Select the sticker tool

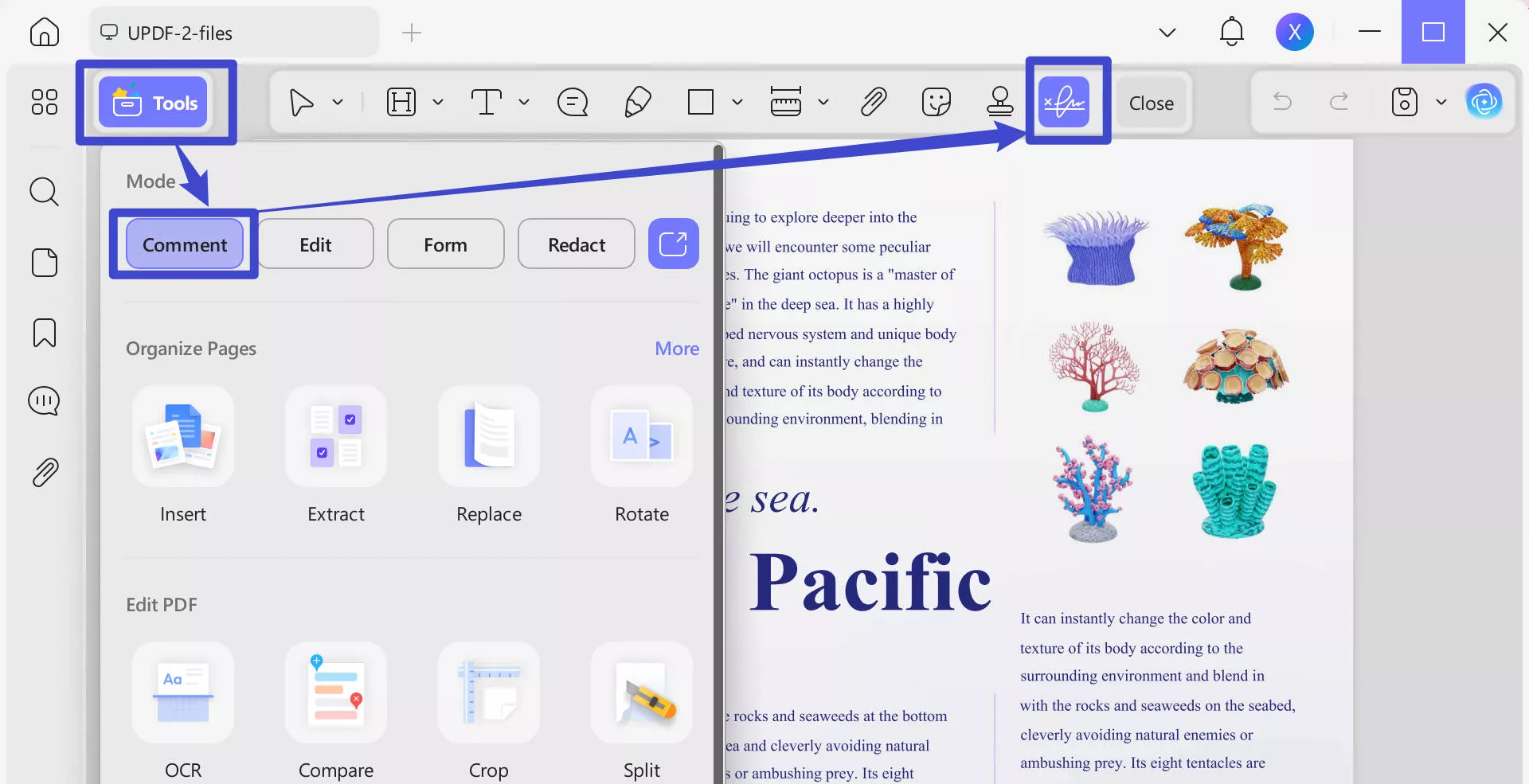(x=936, y=102)
